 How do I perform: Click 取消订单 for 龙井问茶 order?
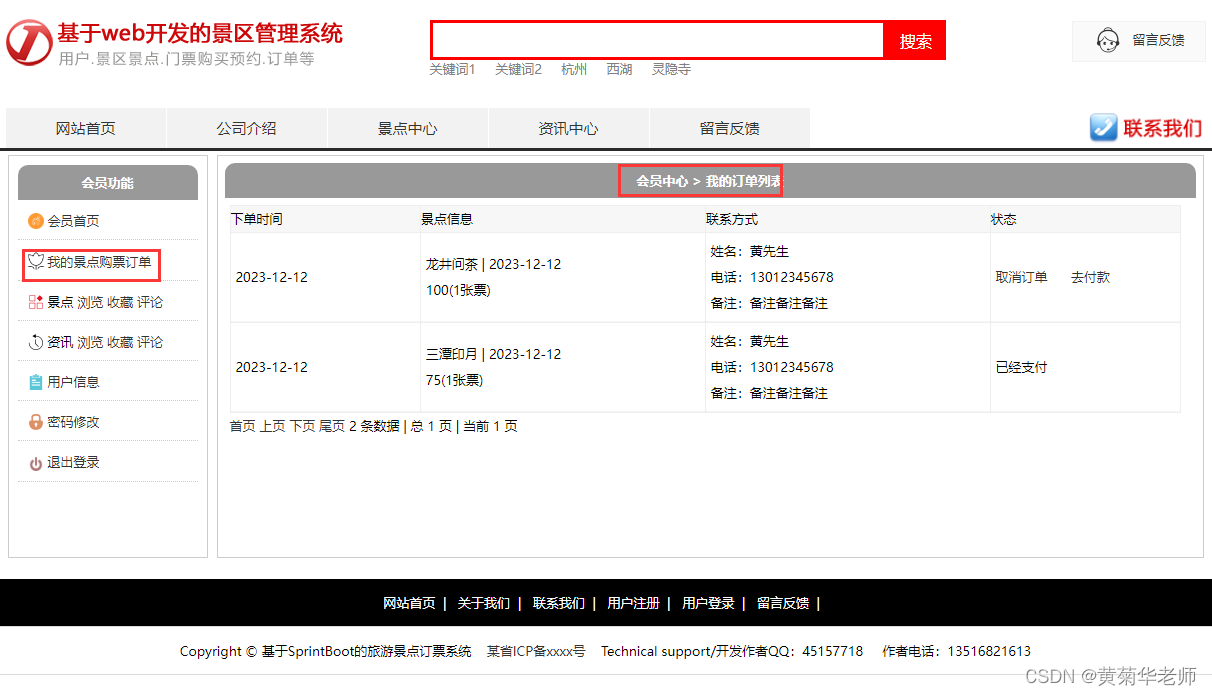pos(1021,277)
